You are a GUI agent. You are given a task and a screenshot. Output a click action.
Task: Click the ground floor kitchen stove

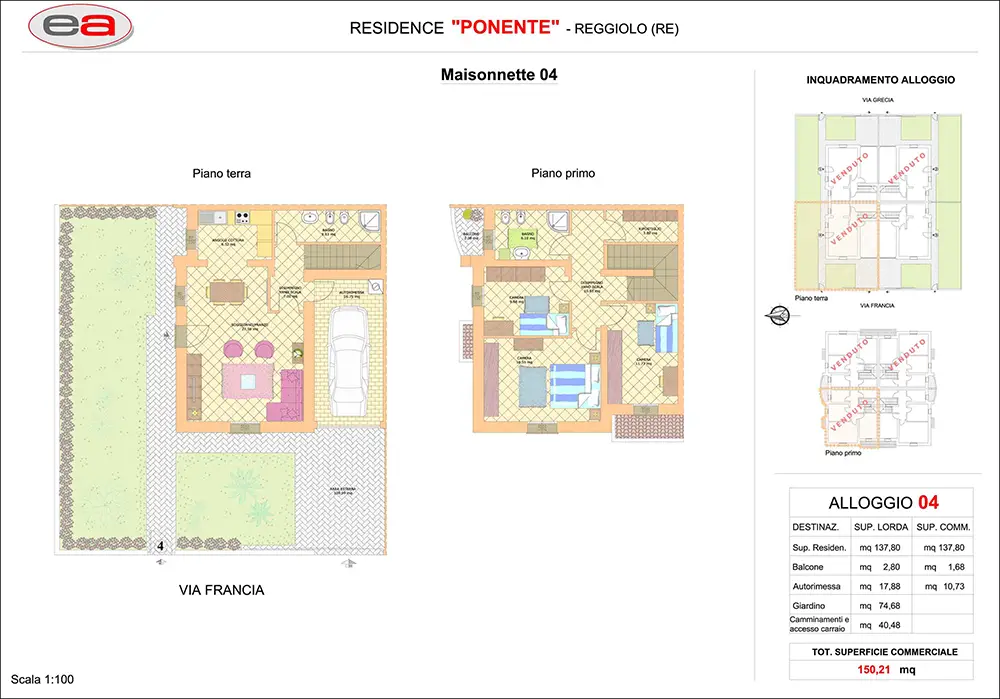[x=241, y=217]
